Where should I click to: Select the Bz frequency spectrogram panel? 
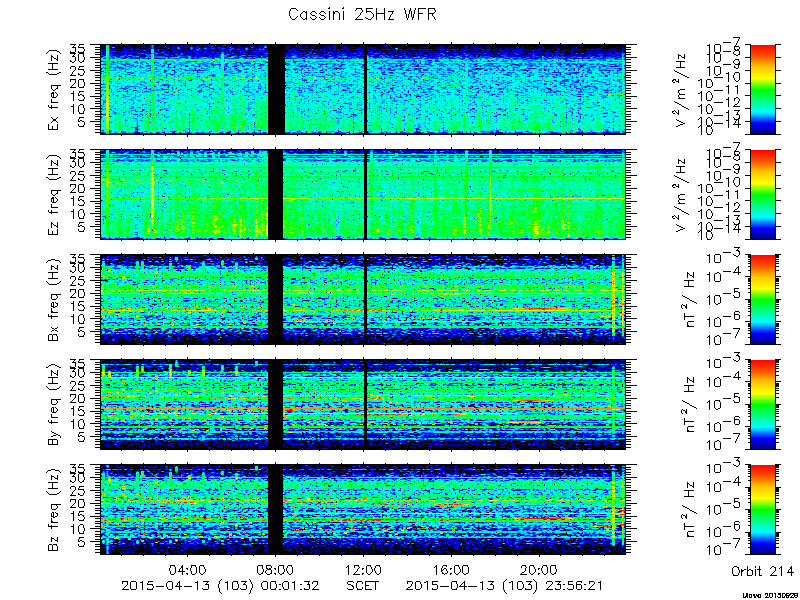363,509
